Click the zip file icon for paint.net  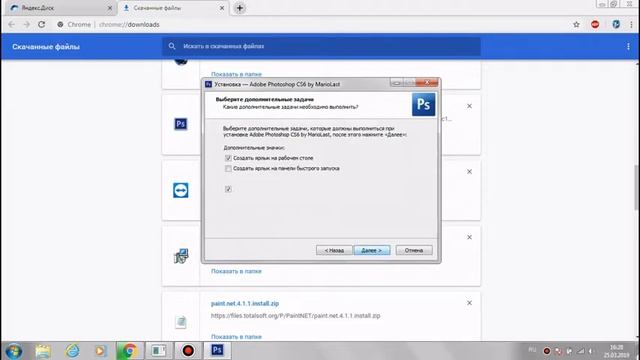pyautogui.click(x=181, y=322)
